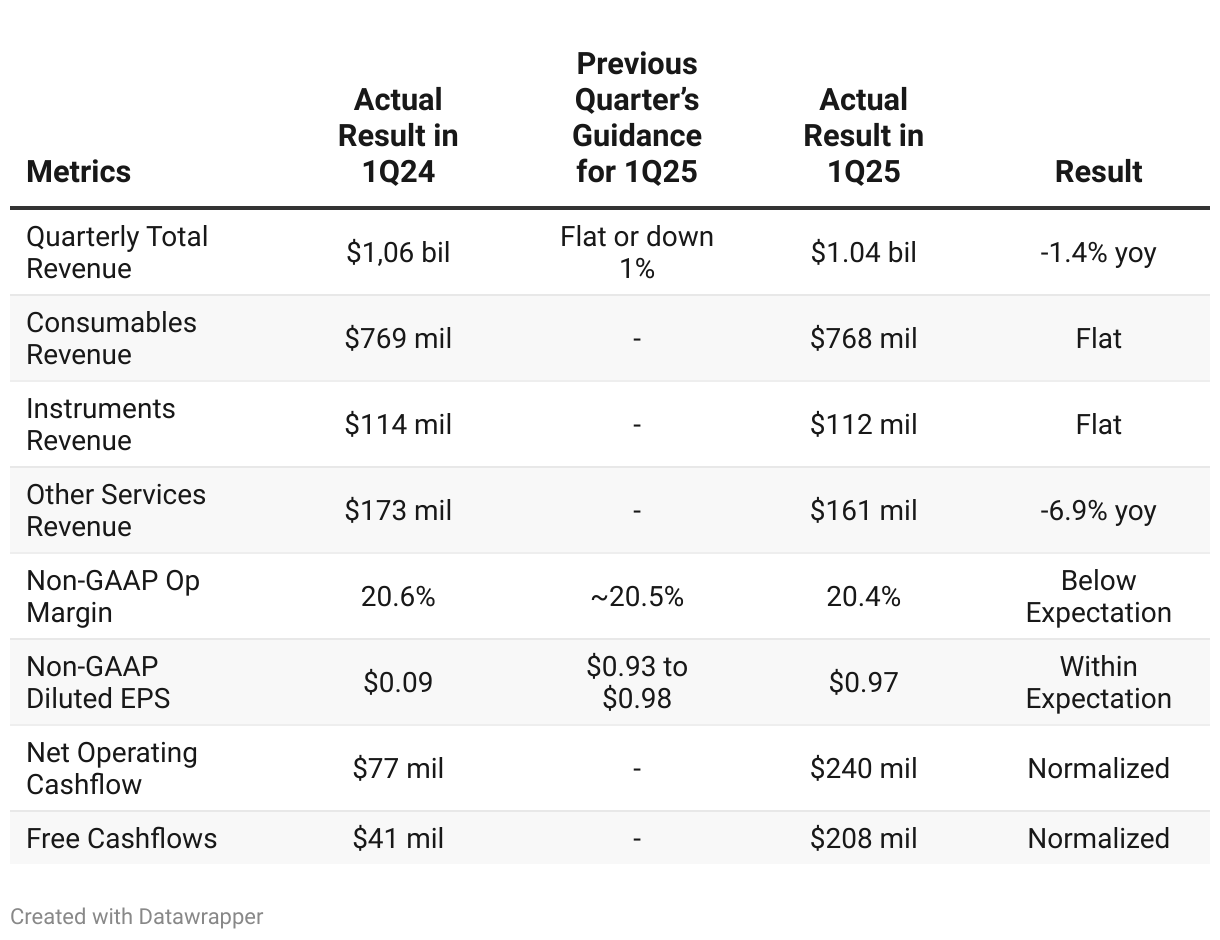Select the "Actual Result in 1Q25" header
Screen dimensions: 1220x940
pos(863,136)
